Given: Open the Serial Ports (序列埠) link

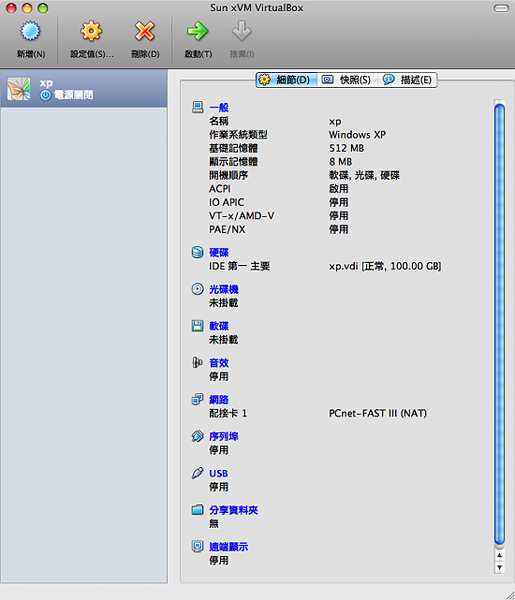Looking at the screenshot, I should 224,436.
